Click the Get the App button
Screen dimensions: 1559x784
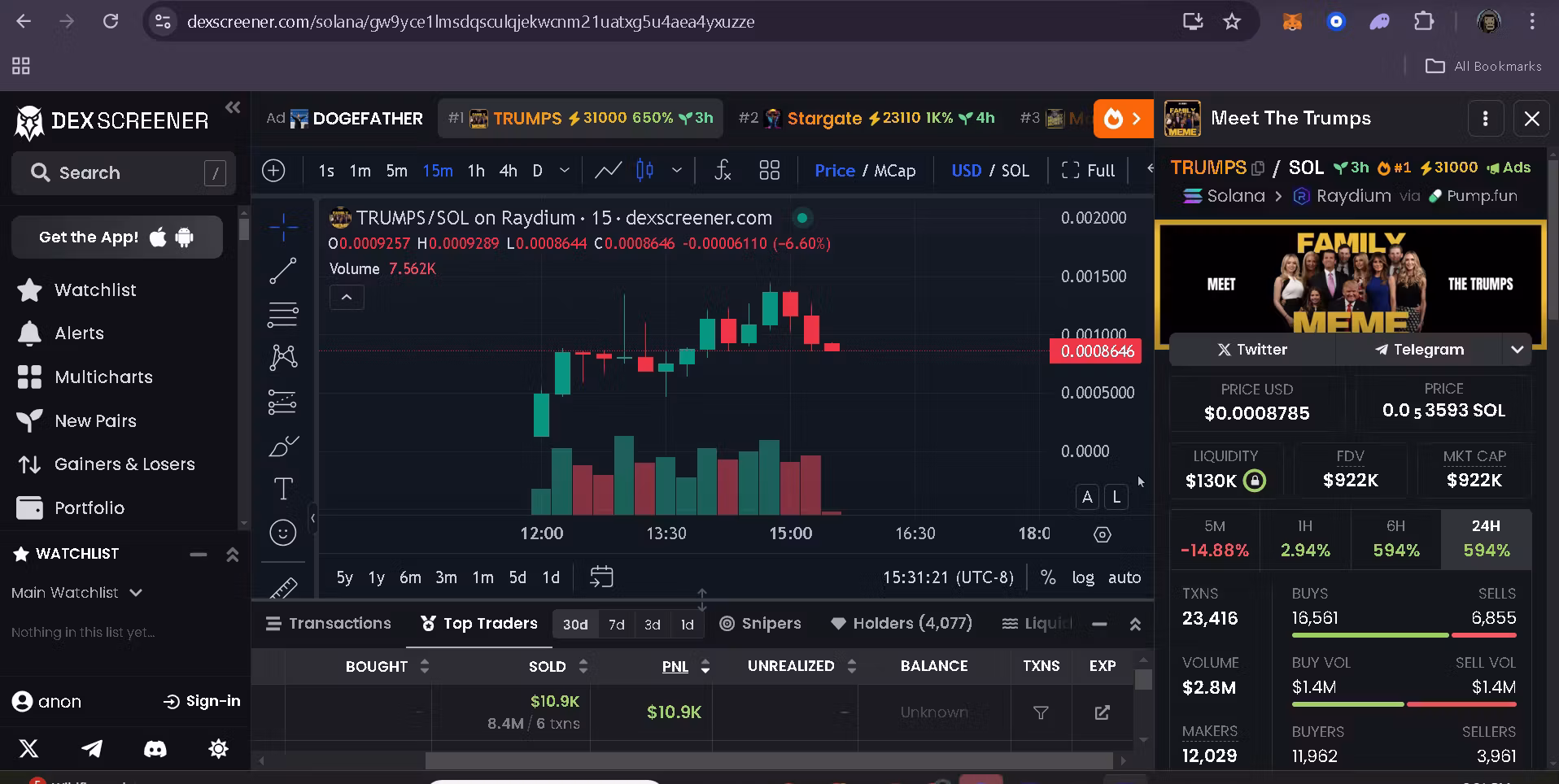pos(116,237)
